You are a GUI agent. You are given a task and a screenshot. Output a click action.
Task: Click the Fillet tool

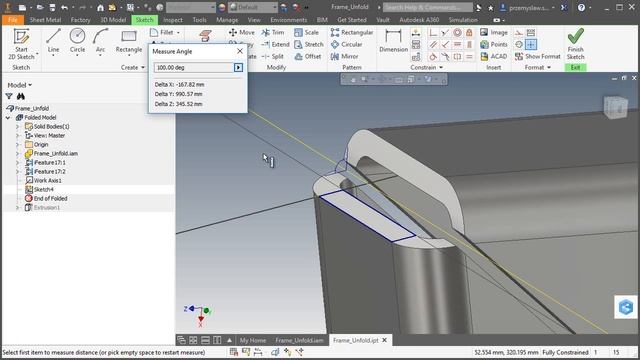coord(162,32)
